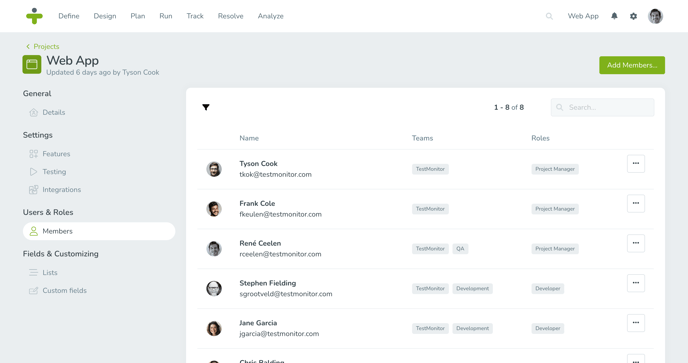The image size is (688, 363).
Task: Open the Track menu
Action: tap(195, 16)
